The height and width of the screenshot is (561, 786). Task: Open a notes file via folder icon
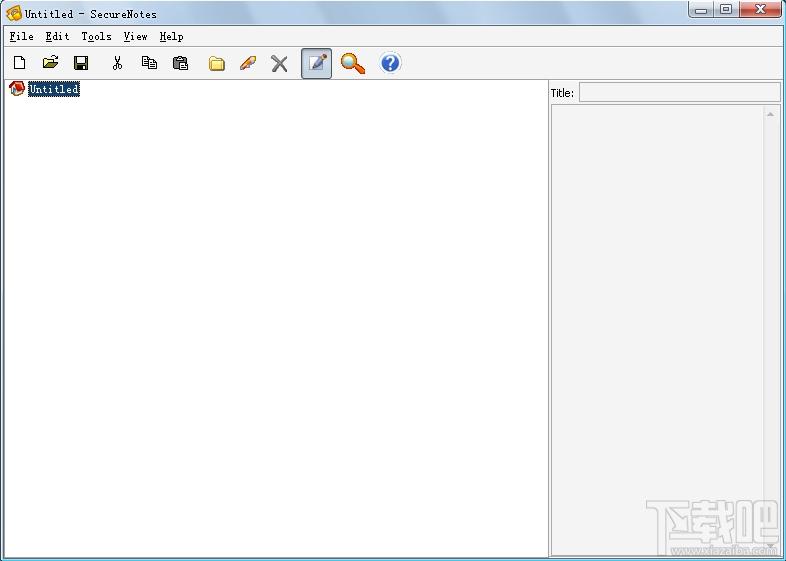[50, 63]
